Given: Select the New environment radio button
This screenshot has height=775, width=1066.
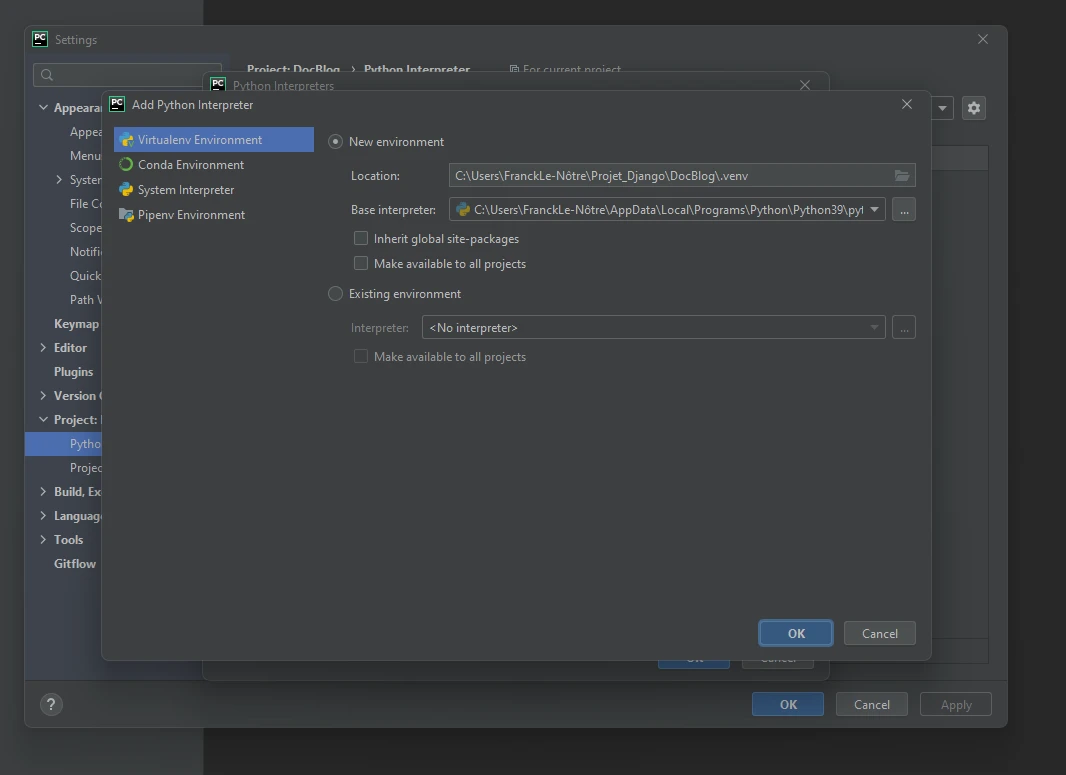Looking at the screenshot, I should click(x=336, y=142).
